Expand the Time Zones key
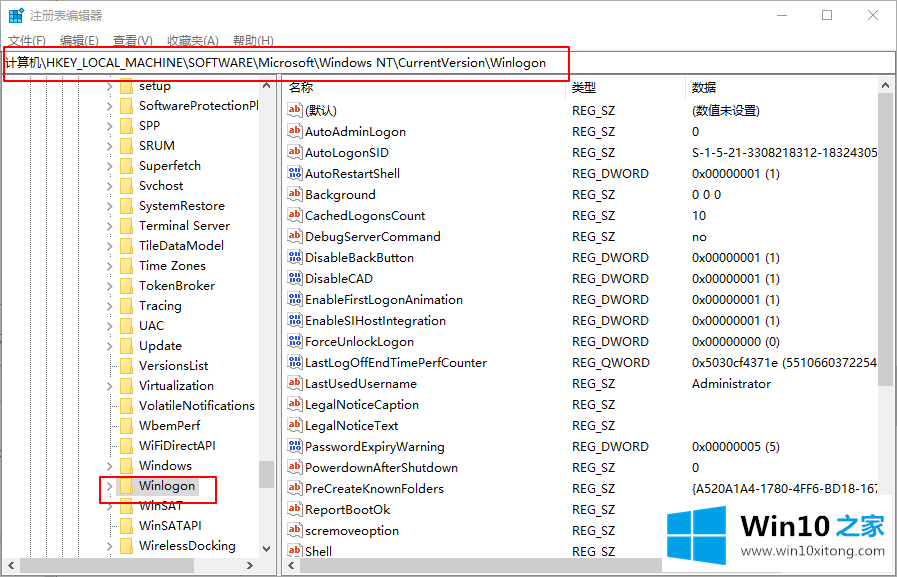This screenshot has height=577, width=897. 109,266
